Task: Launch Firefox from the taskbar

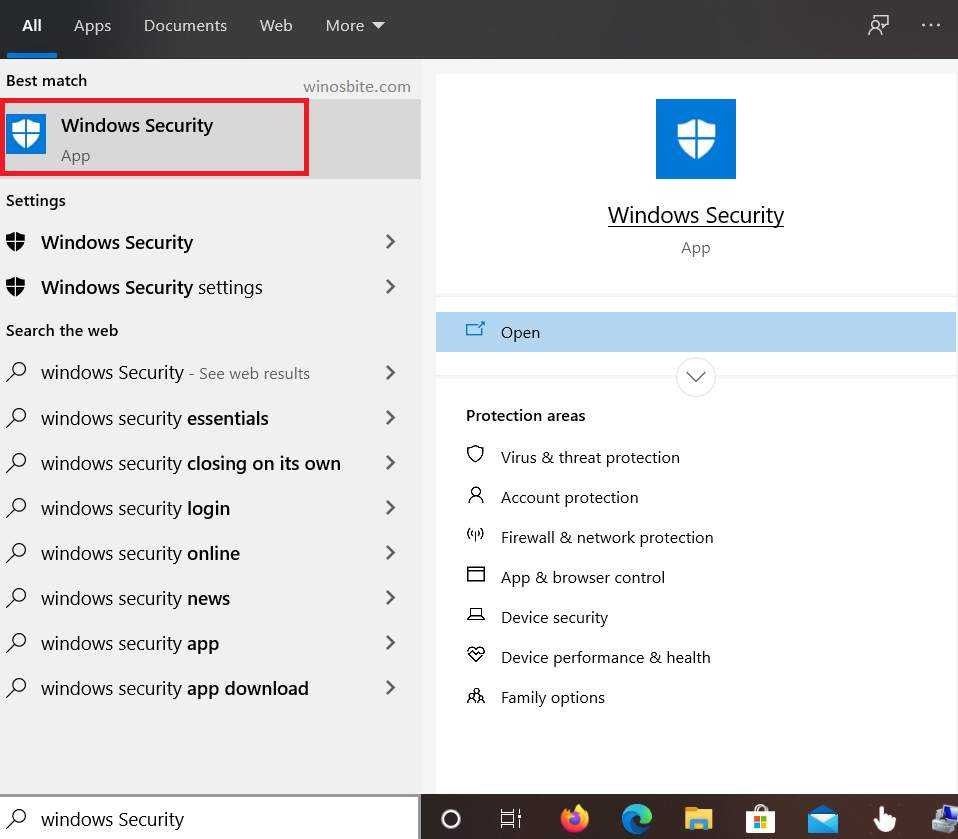Action: tap(575, 819)
